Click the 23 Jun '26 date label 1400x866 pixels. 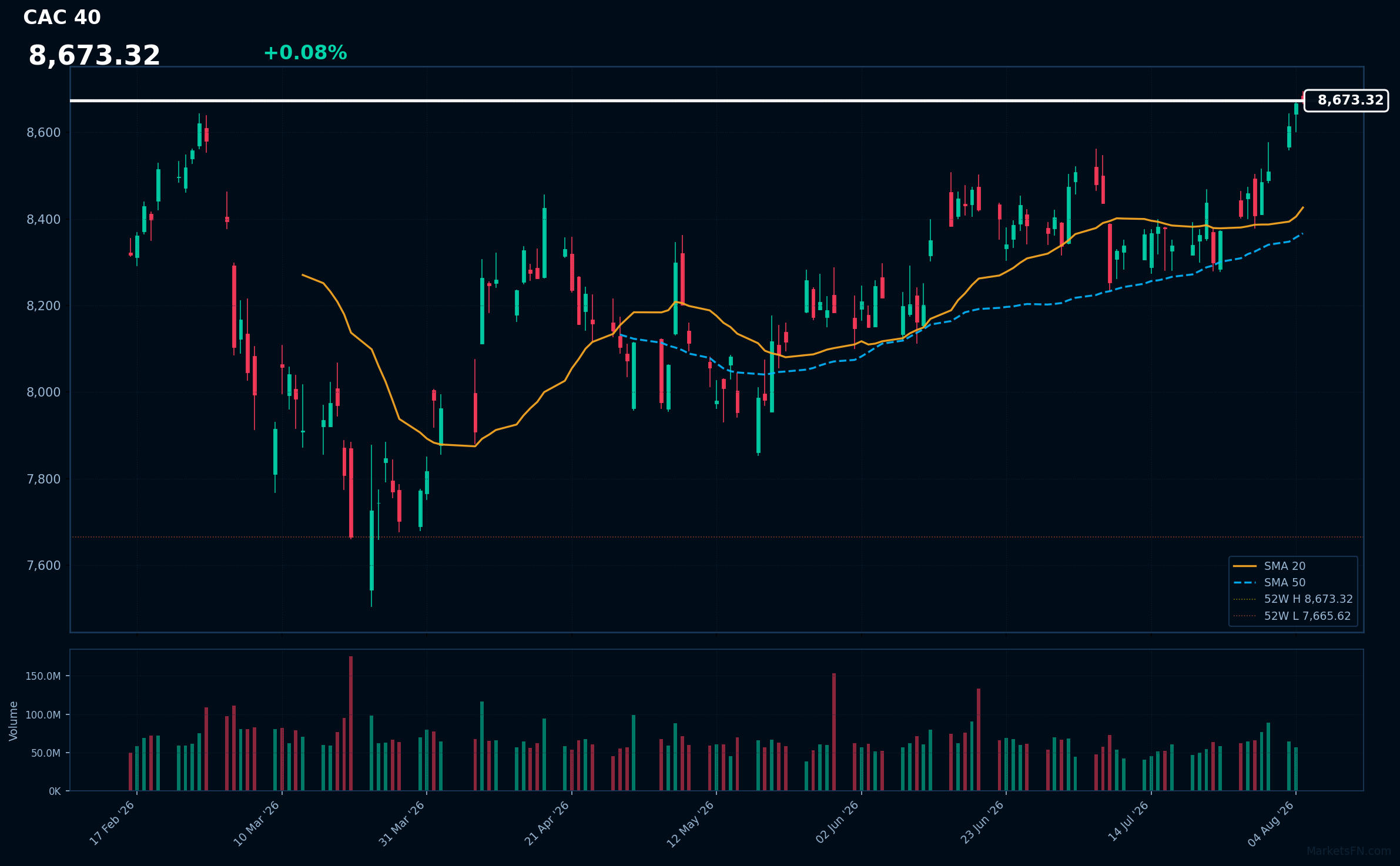982,823
